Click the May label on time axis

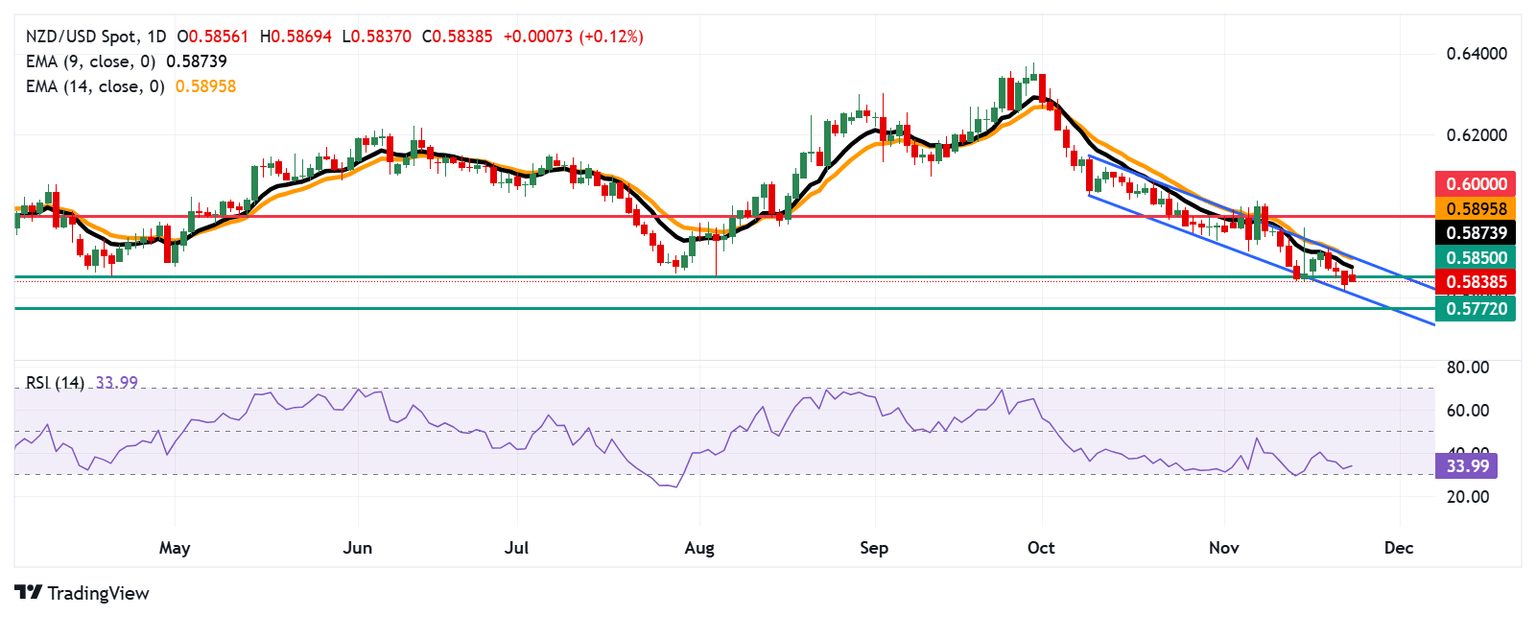pos(174,548)
